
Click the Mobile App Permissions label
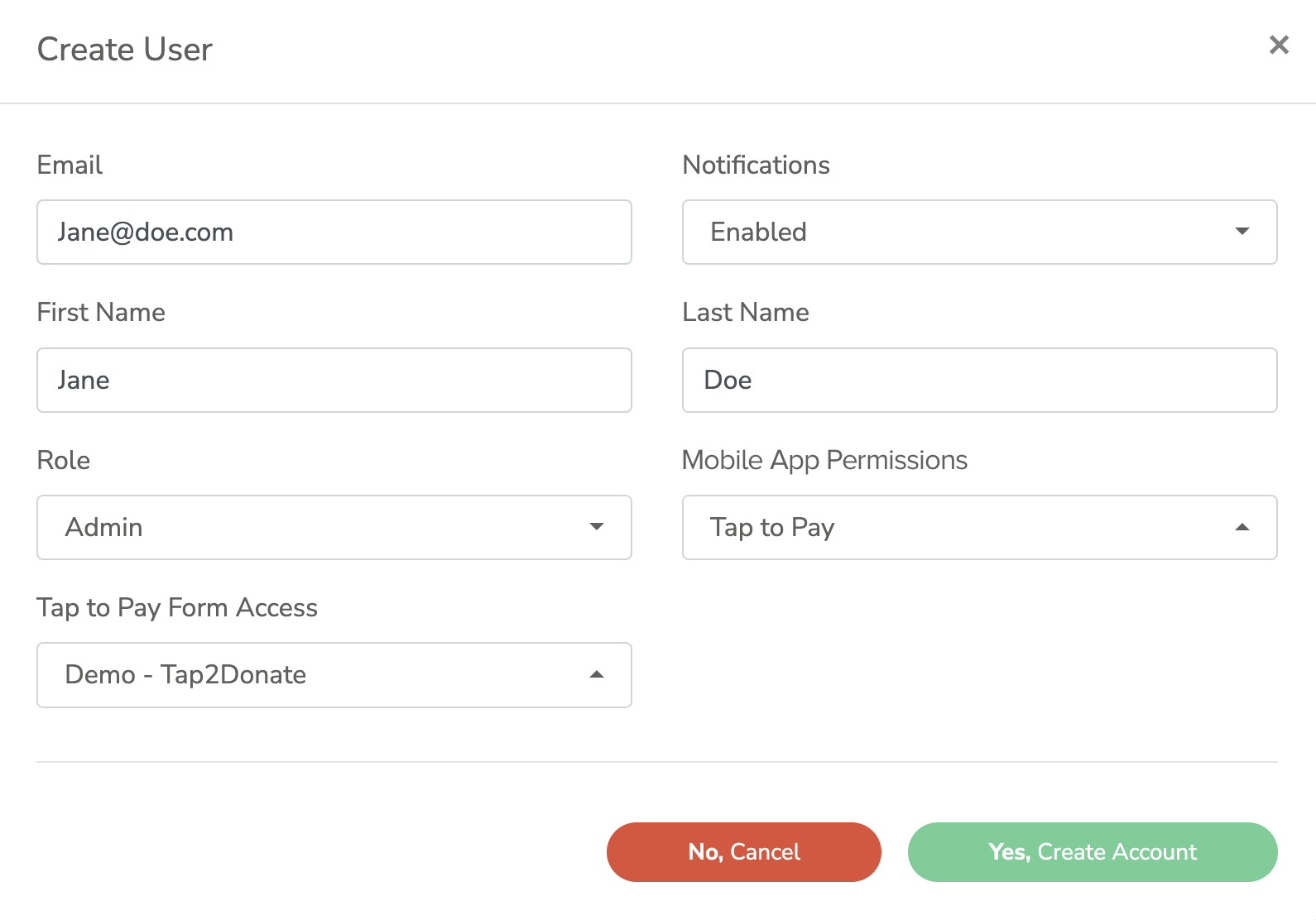[x=824, y=460]
